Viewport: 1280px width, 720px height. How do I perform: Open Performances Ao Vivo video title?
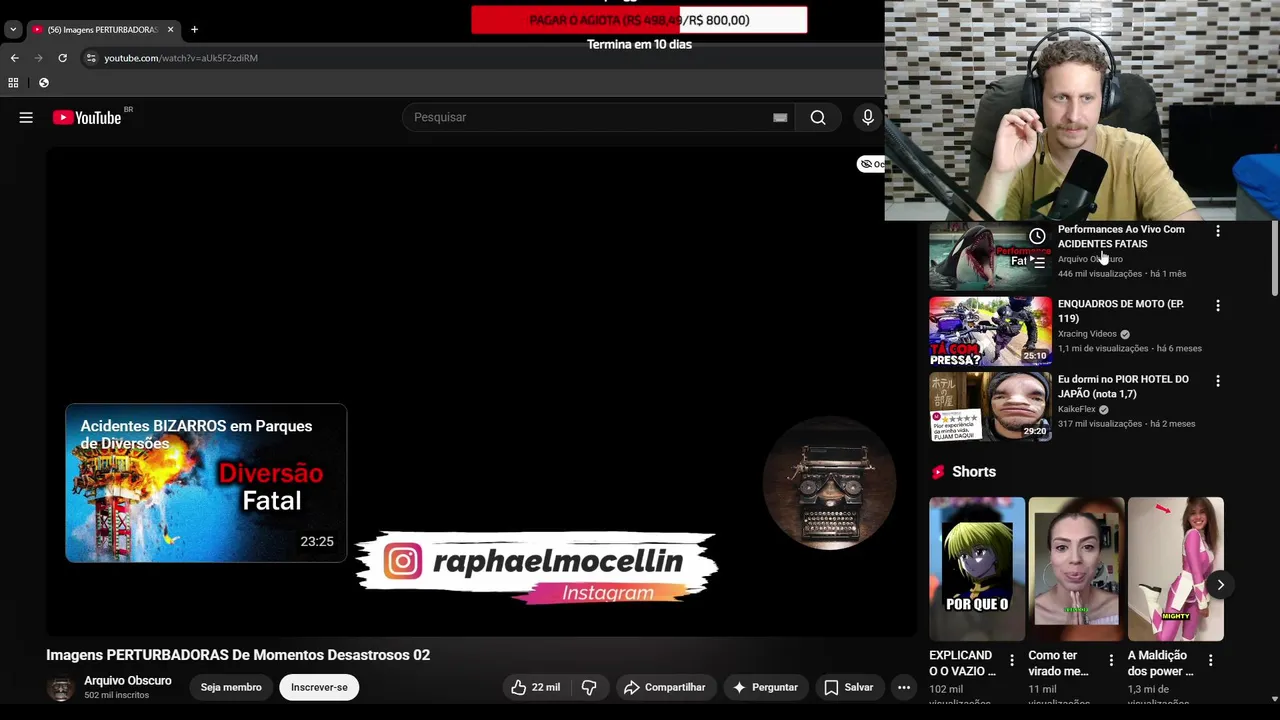pyautogui.click(x=1121, y=237)
